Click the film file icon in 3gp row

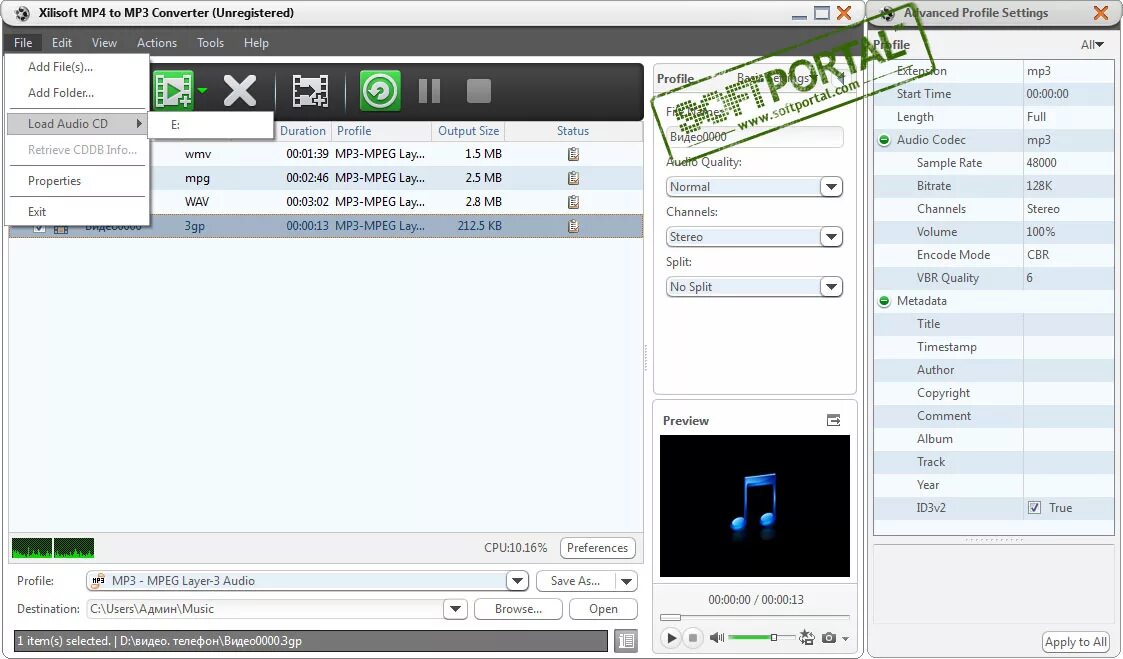(x=61, y=228)
